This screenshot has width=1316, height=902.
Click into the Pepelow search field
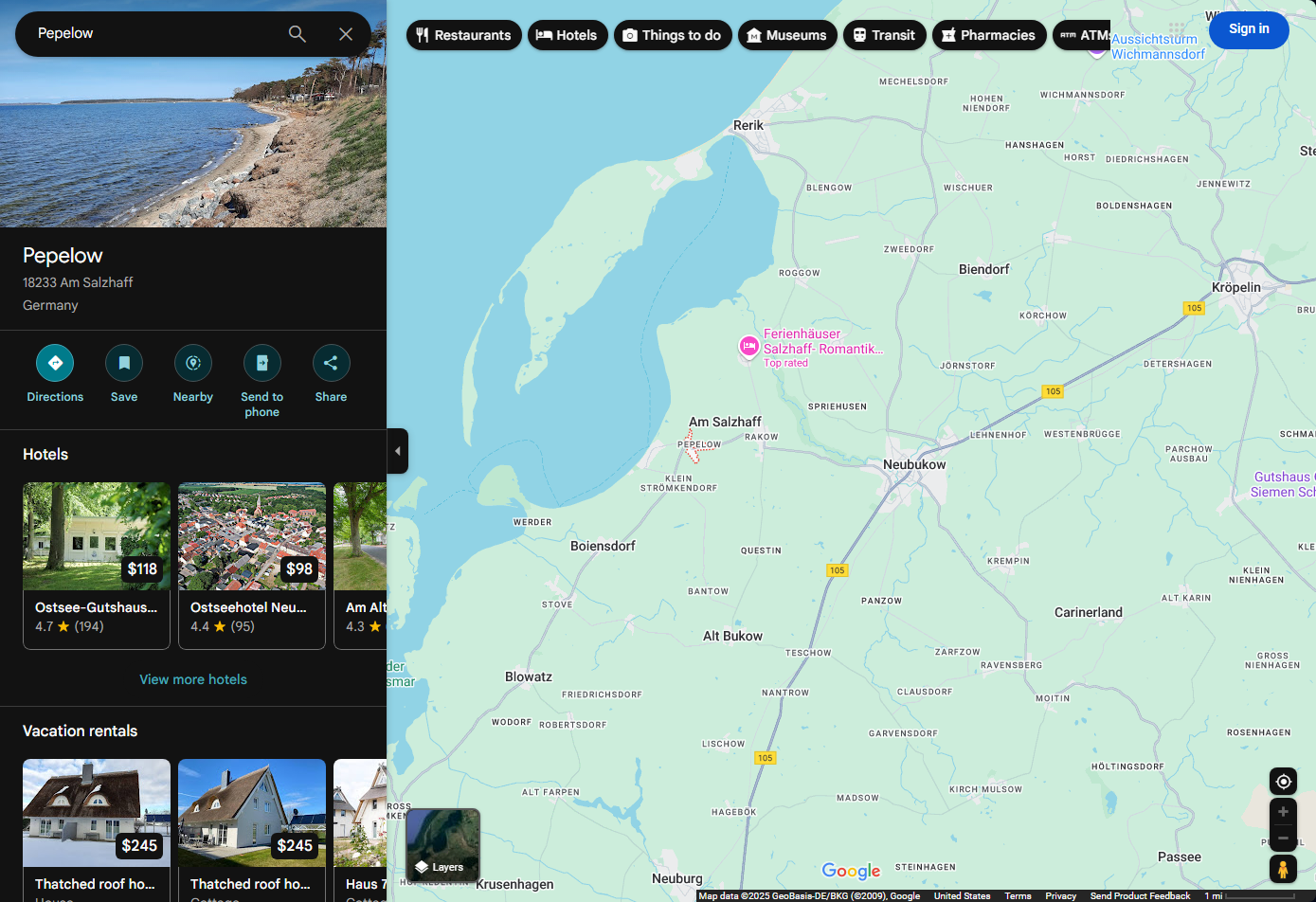[x=152, y=33]
